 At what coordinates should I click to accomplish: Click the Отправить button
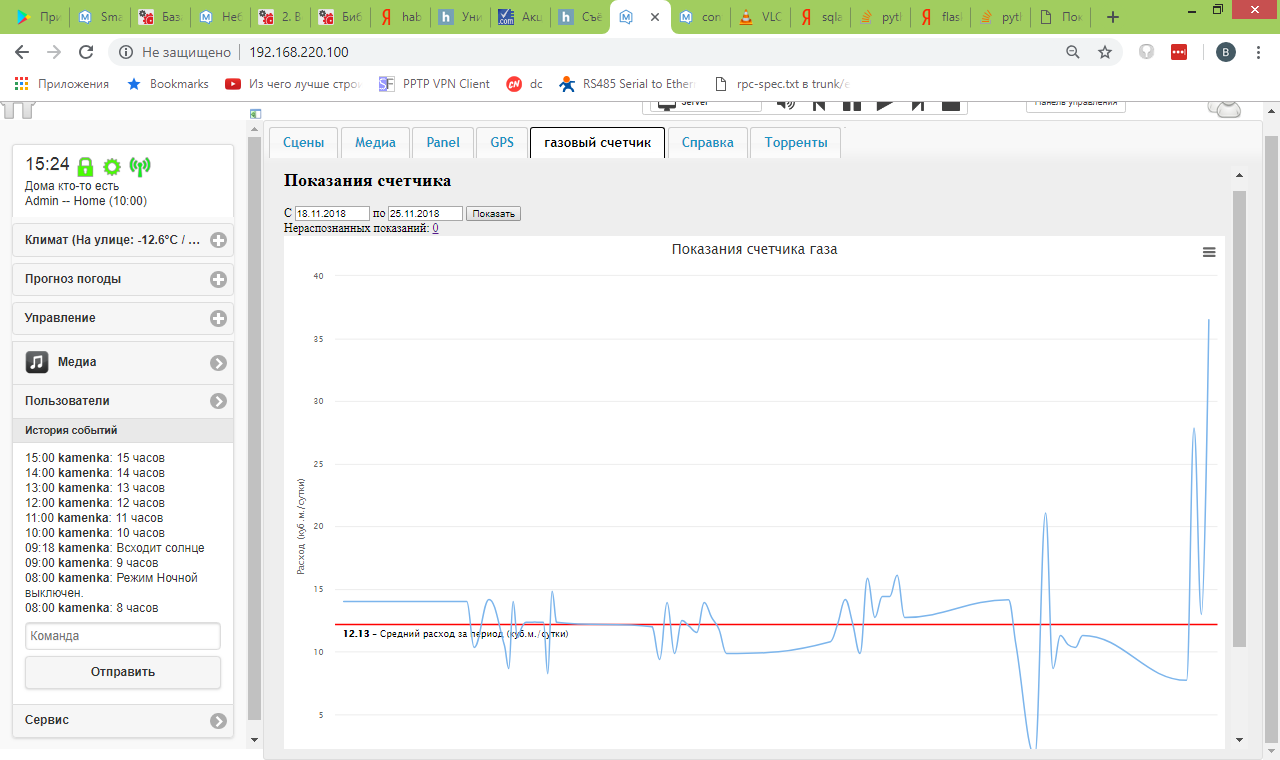pos(123,672)
